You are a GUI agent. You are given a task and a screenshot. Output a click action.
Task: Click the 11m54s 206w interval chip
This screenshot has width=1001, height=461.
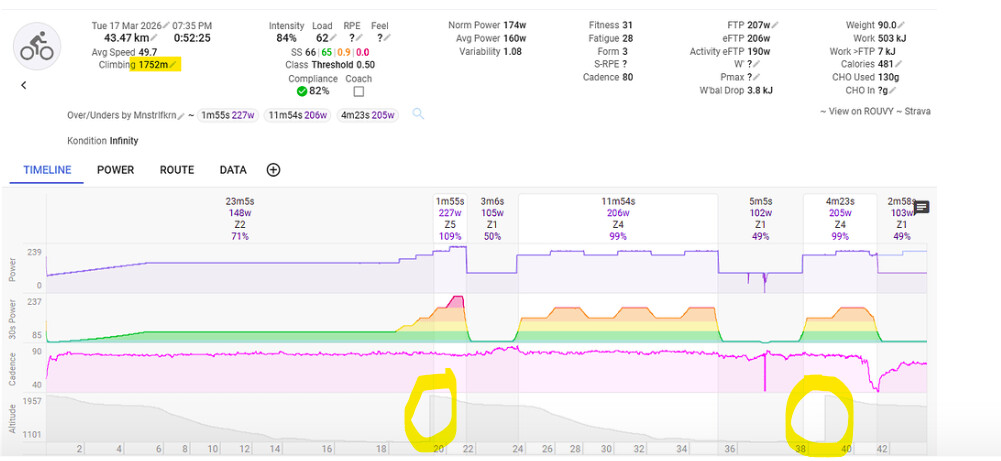point(298,114)
